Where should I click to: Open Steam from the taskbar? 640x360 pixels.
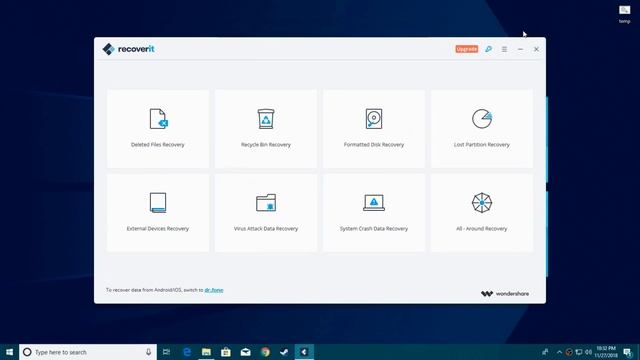click(284, 352)
